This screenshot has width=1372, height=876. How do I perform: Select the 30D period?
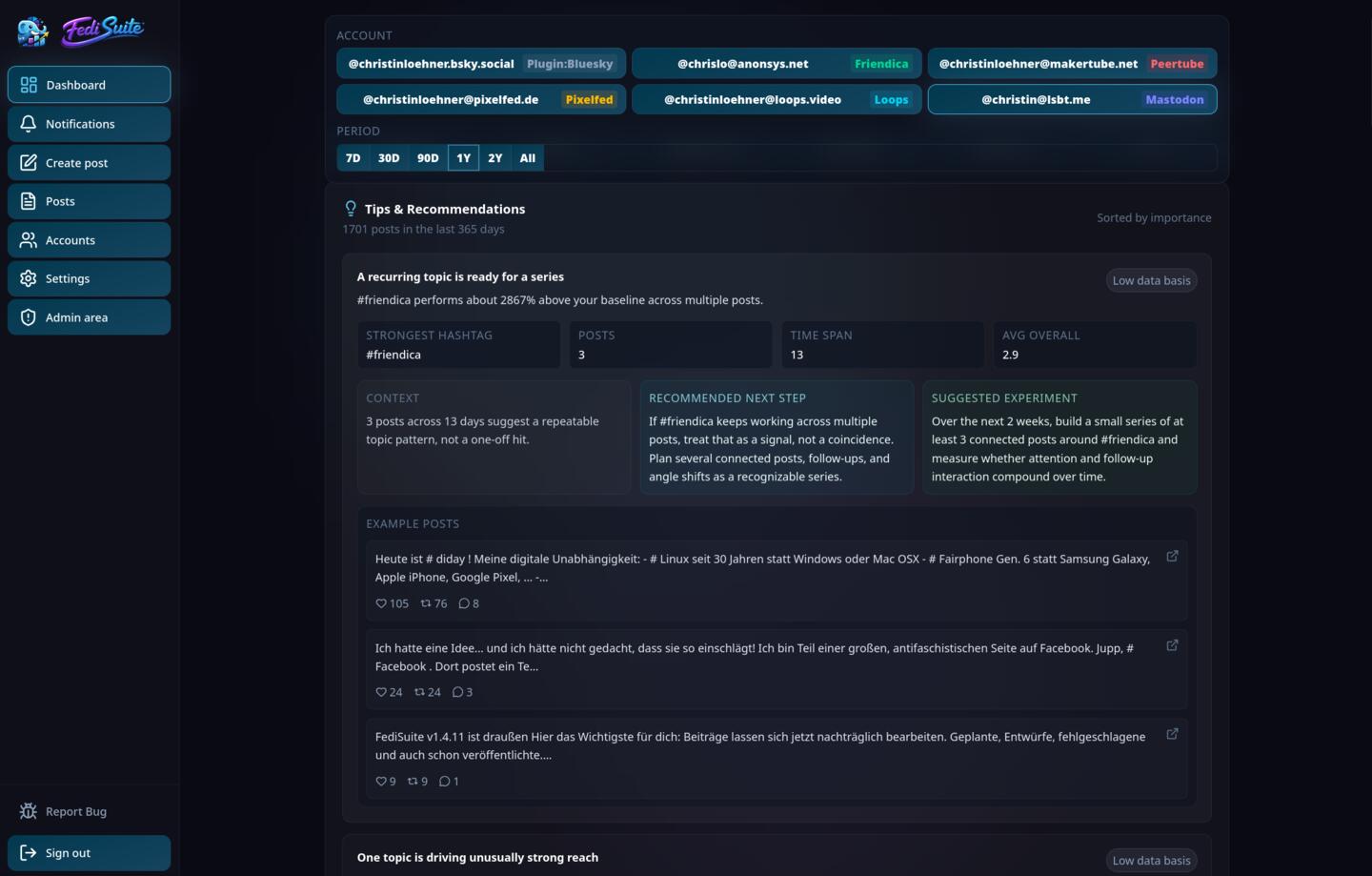tap(389, 158)
